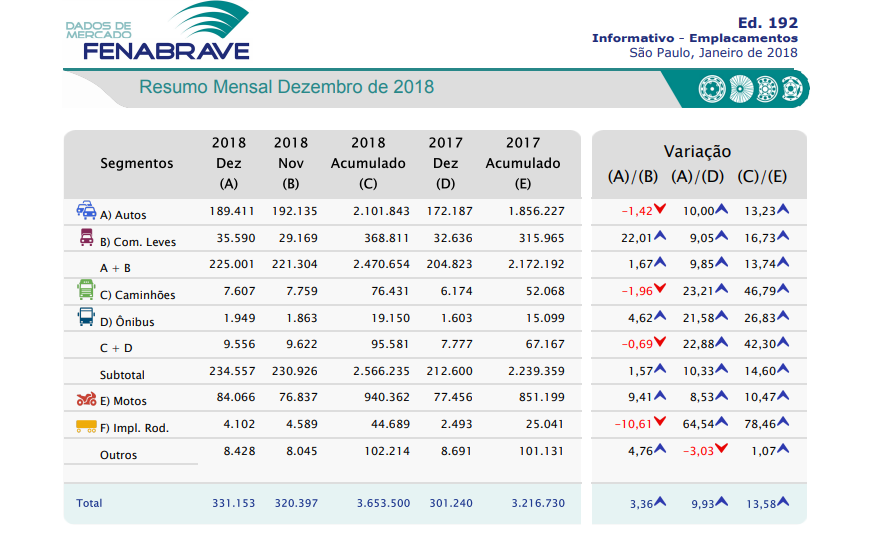Click the Total row label

pos(89,503)
